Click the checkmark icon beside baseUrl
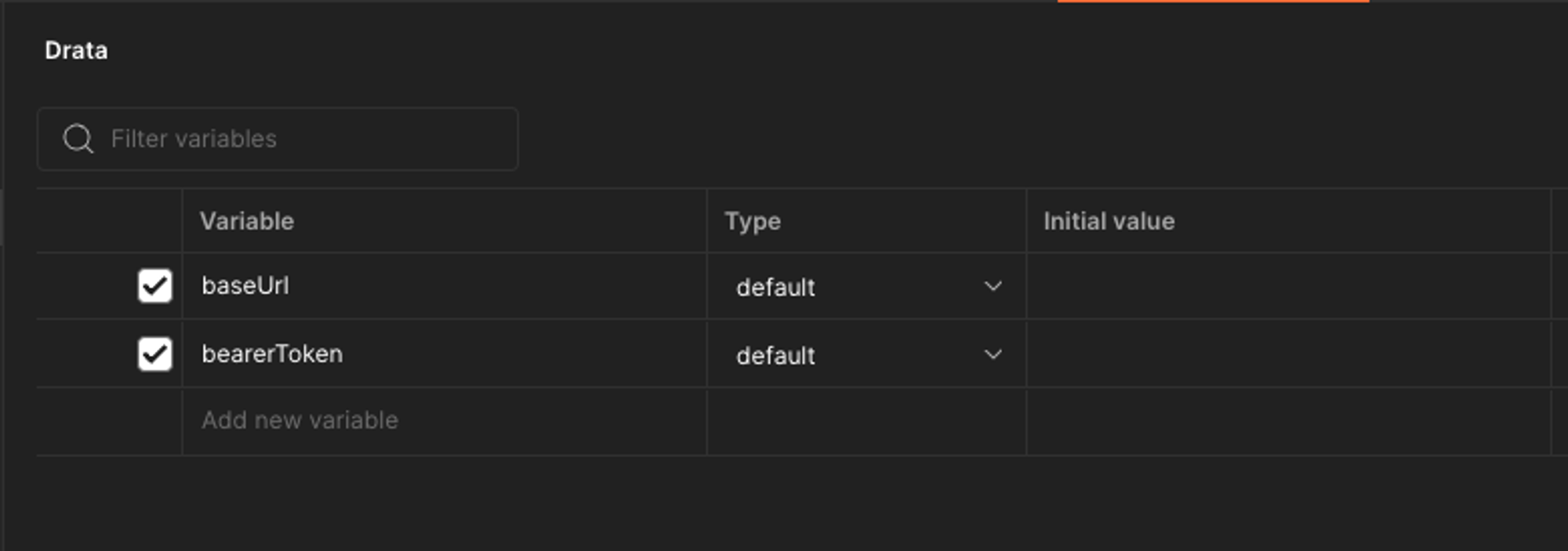This screenshot has height=551, width=1568. point(154,285)
